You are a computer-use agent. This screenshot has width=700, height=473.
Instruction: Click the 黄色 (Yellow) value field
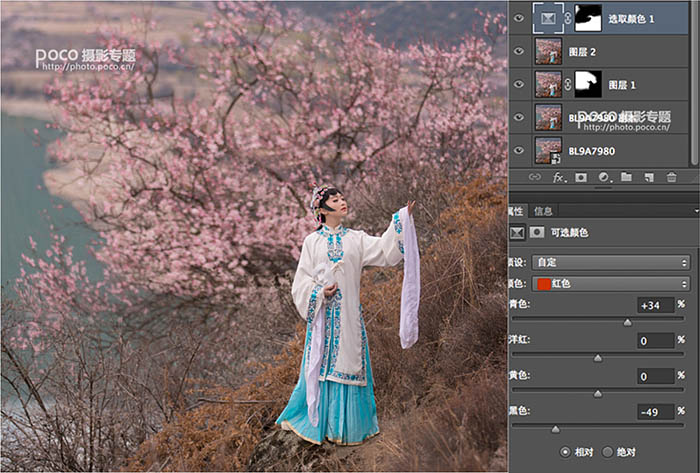coord(655,377)
